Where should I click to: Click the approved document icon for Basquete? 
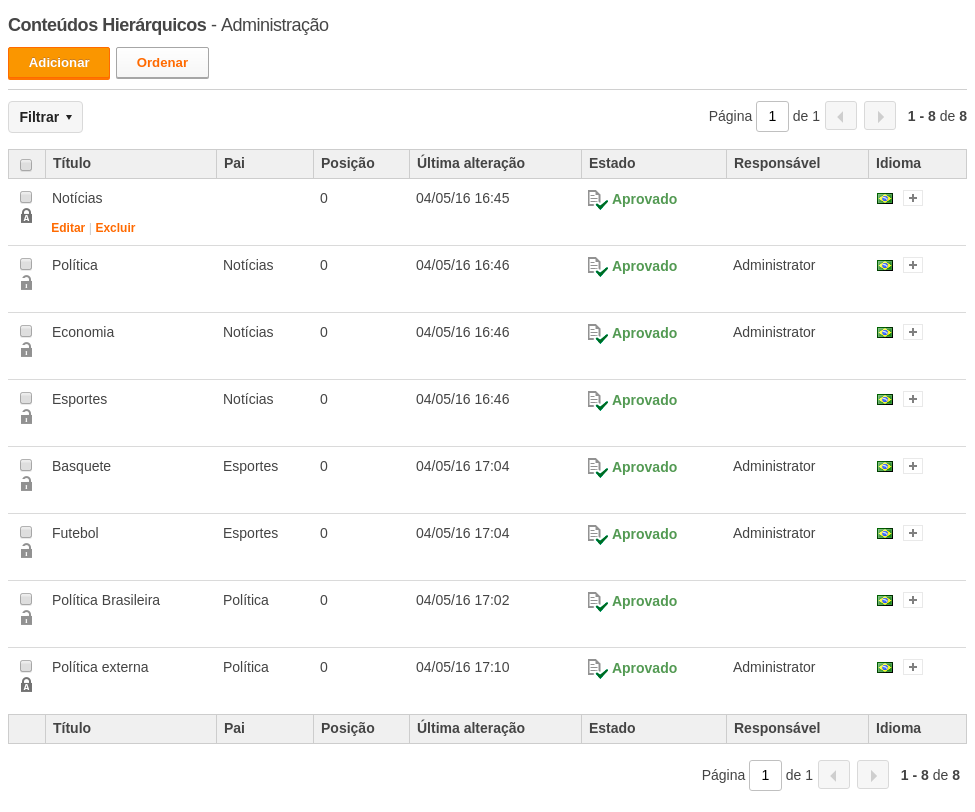point(598,468)
